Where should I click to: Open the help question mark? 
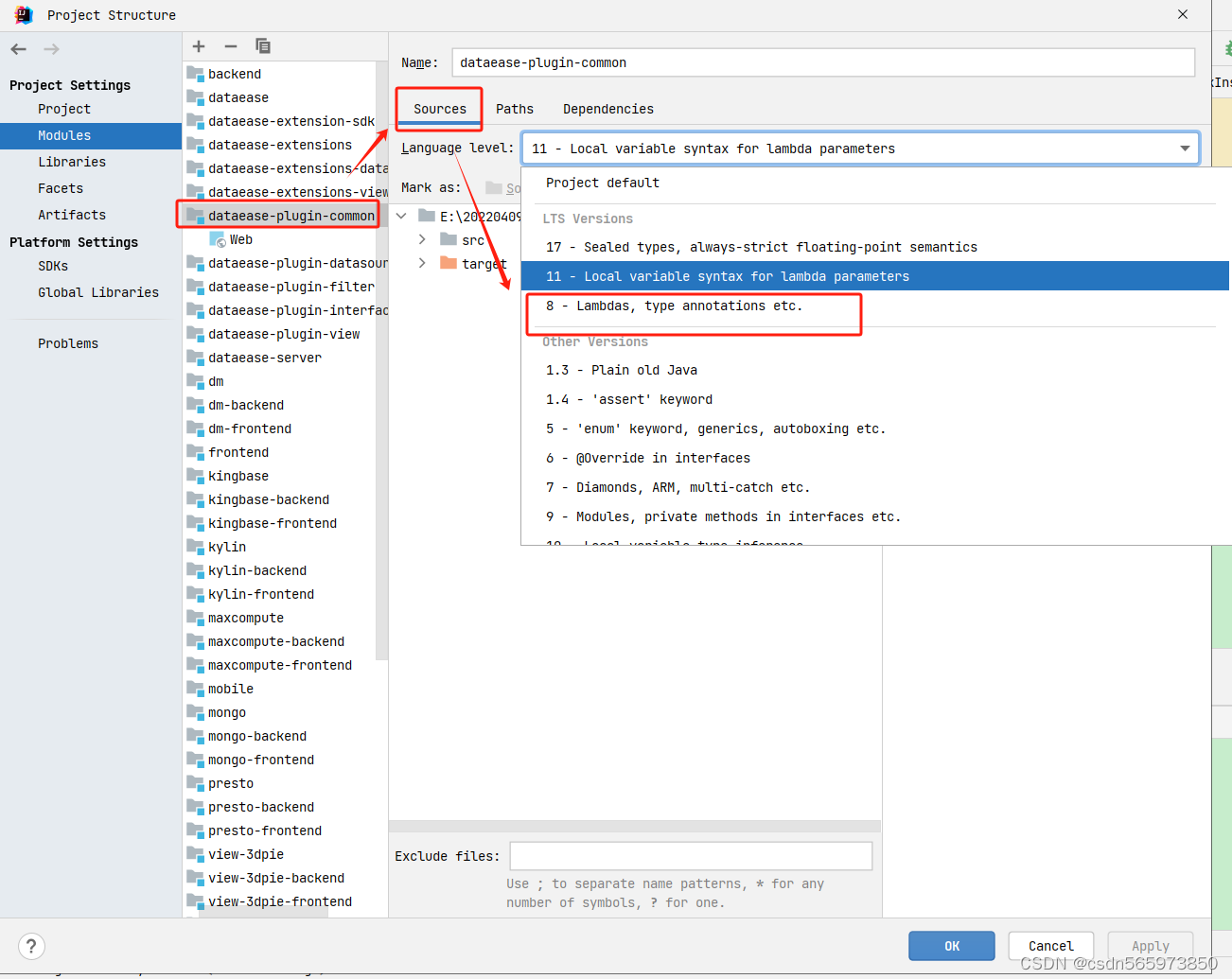31,946
